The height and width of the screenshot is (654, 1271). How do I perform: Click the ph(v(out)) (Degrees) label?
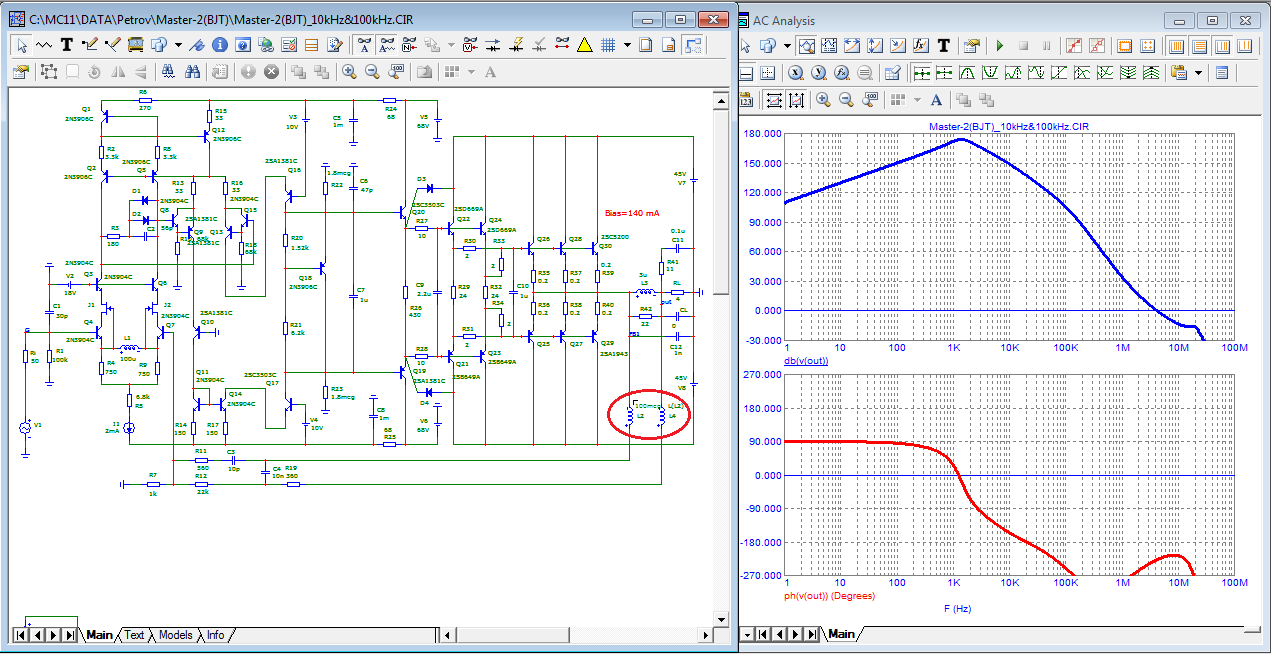click(829, 596)
